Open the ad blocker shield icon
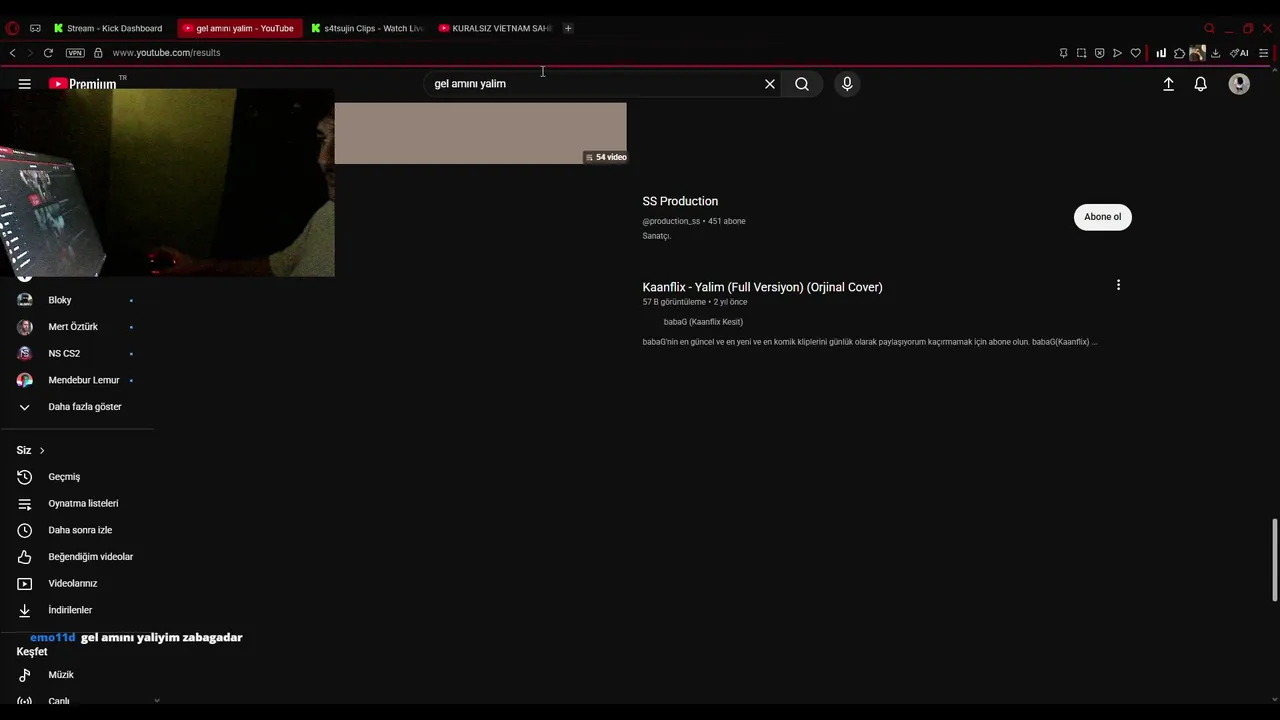Viewport: 1280px width, 720px height. click(x=1099, y=53)
